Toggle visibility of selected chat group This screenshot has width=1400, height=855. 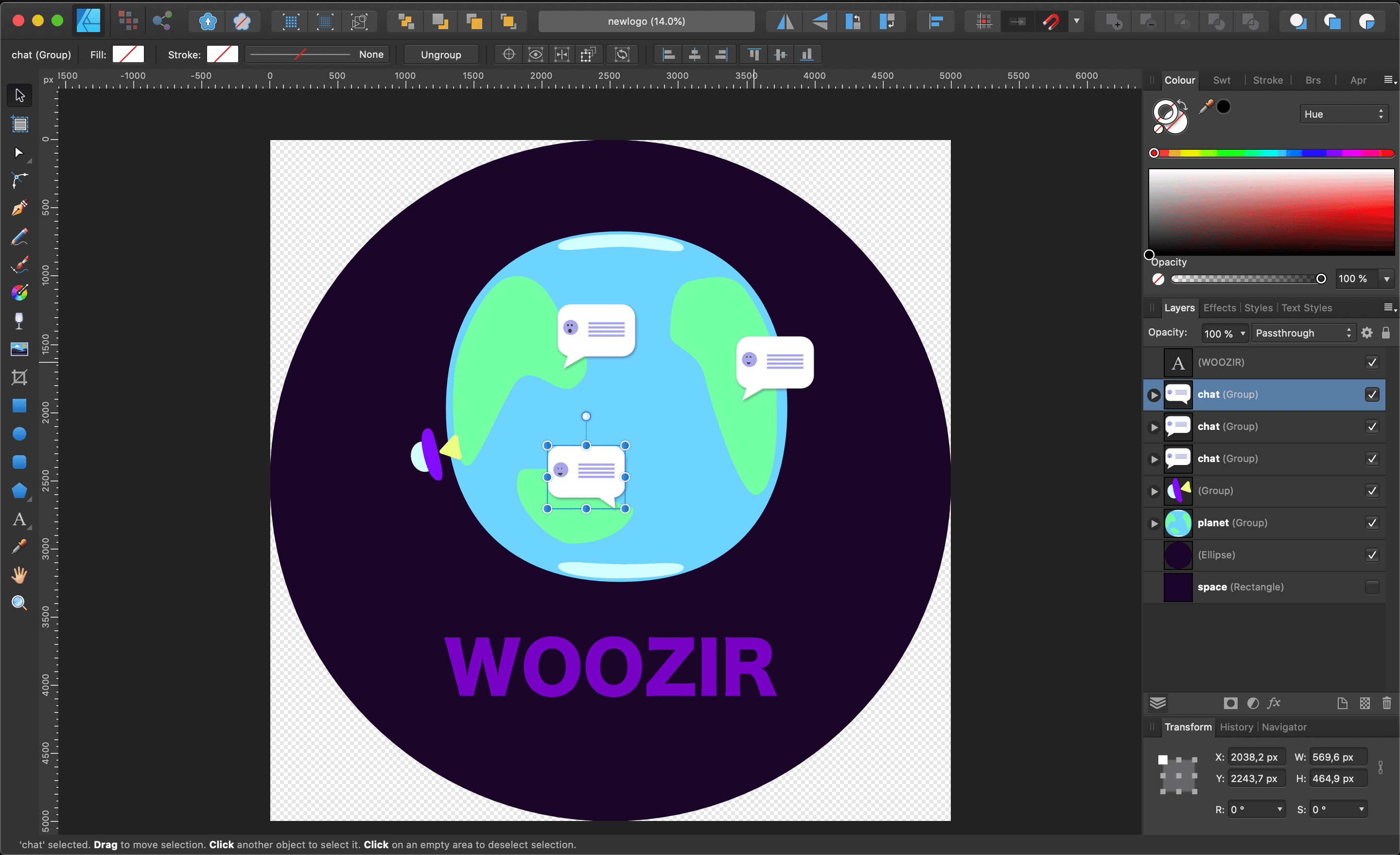point(1372,394)
